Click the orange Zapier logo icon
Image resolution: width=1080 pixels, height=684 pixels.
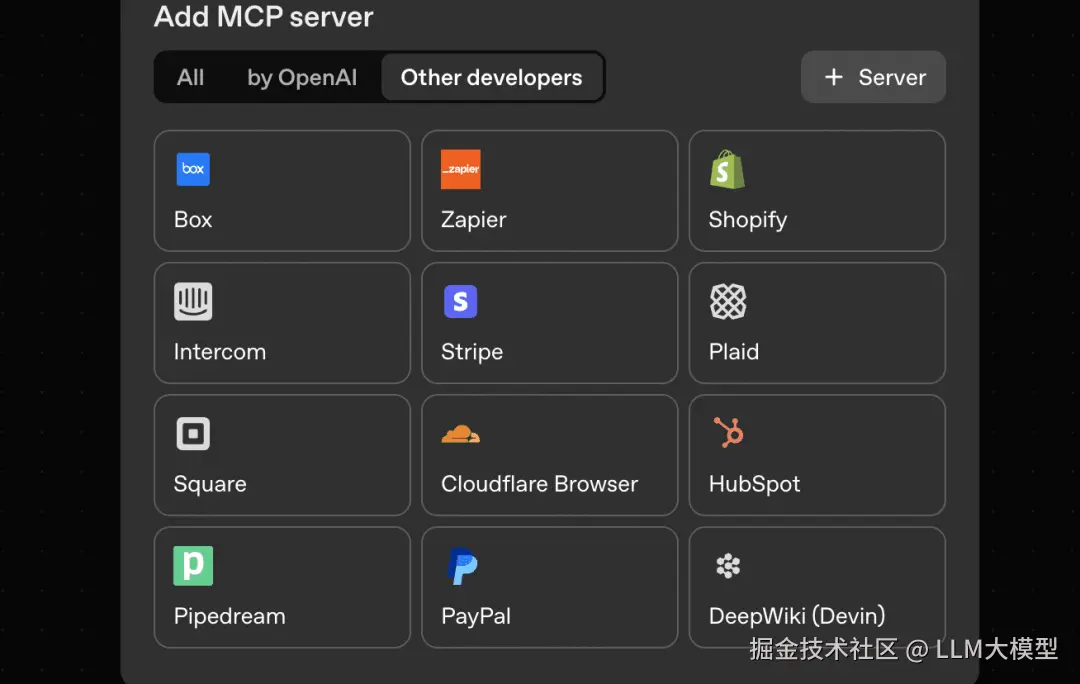[x=461, y=169]
